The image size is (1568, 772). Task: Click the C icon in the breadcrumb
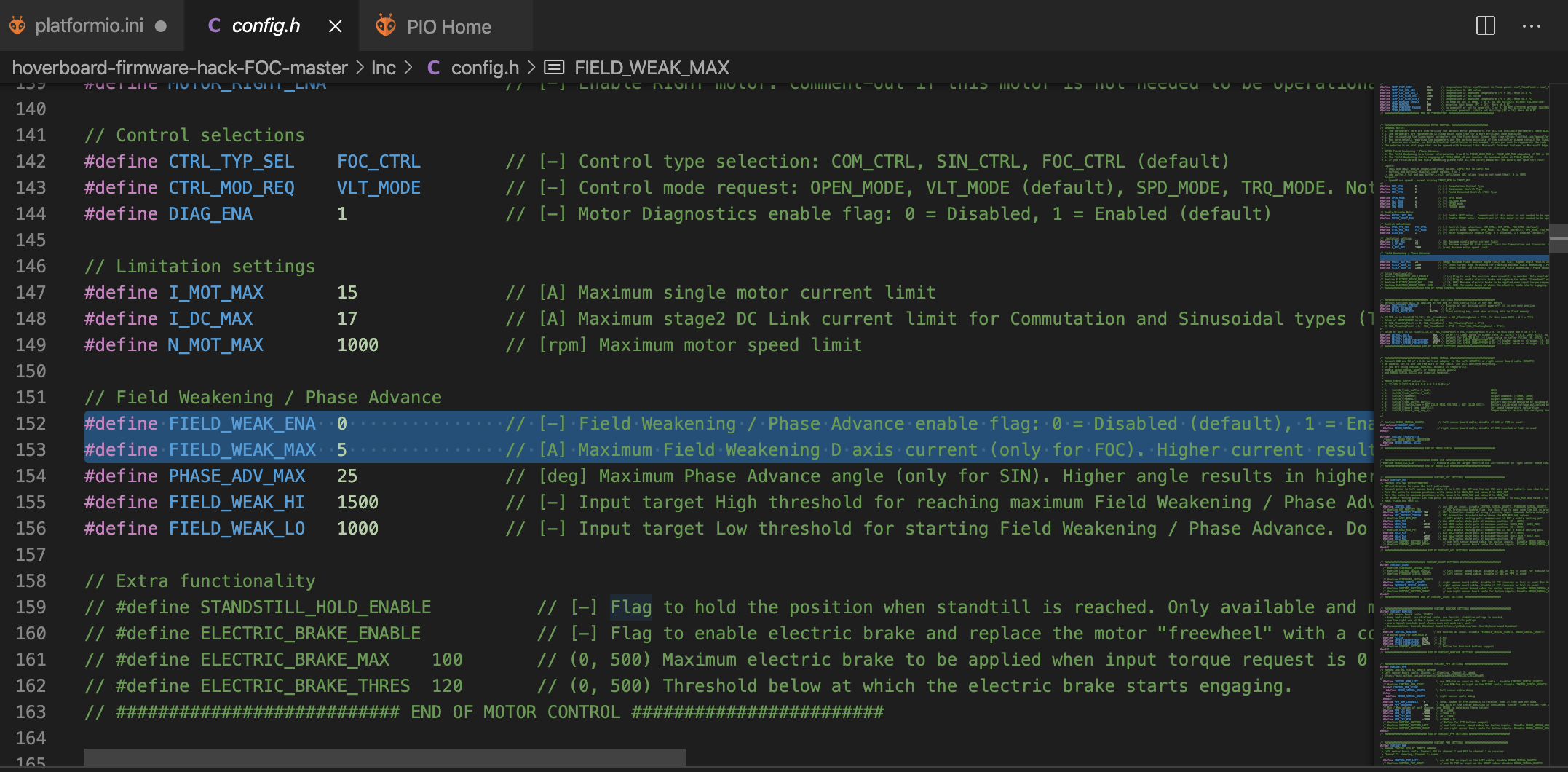coord(433,68)
